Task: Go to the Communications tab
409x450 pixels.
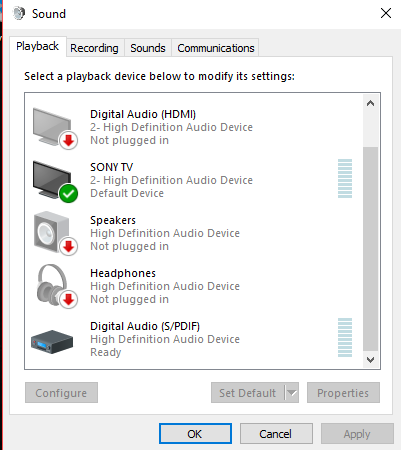Action: [216, 48]
